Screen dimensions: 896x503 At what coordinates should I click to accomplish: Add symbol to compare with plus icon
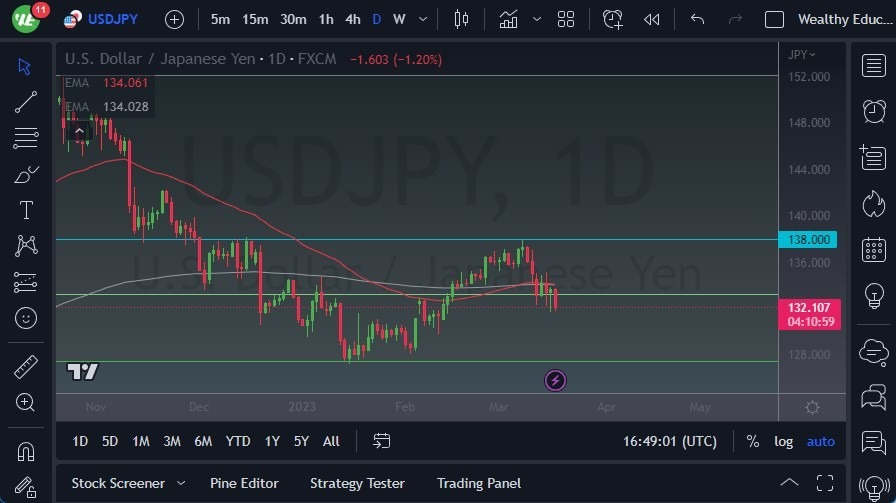click(x=174, y=19)
